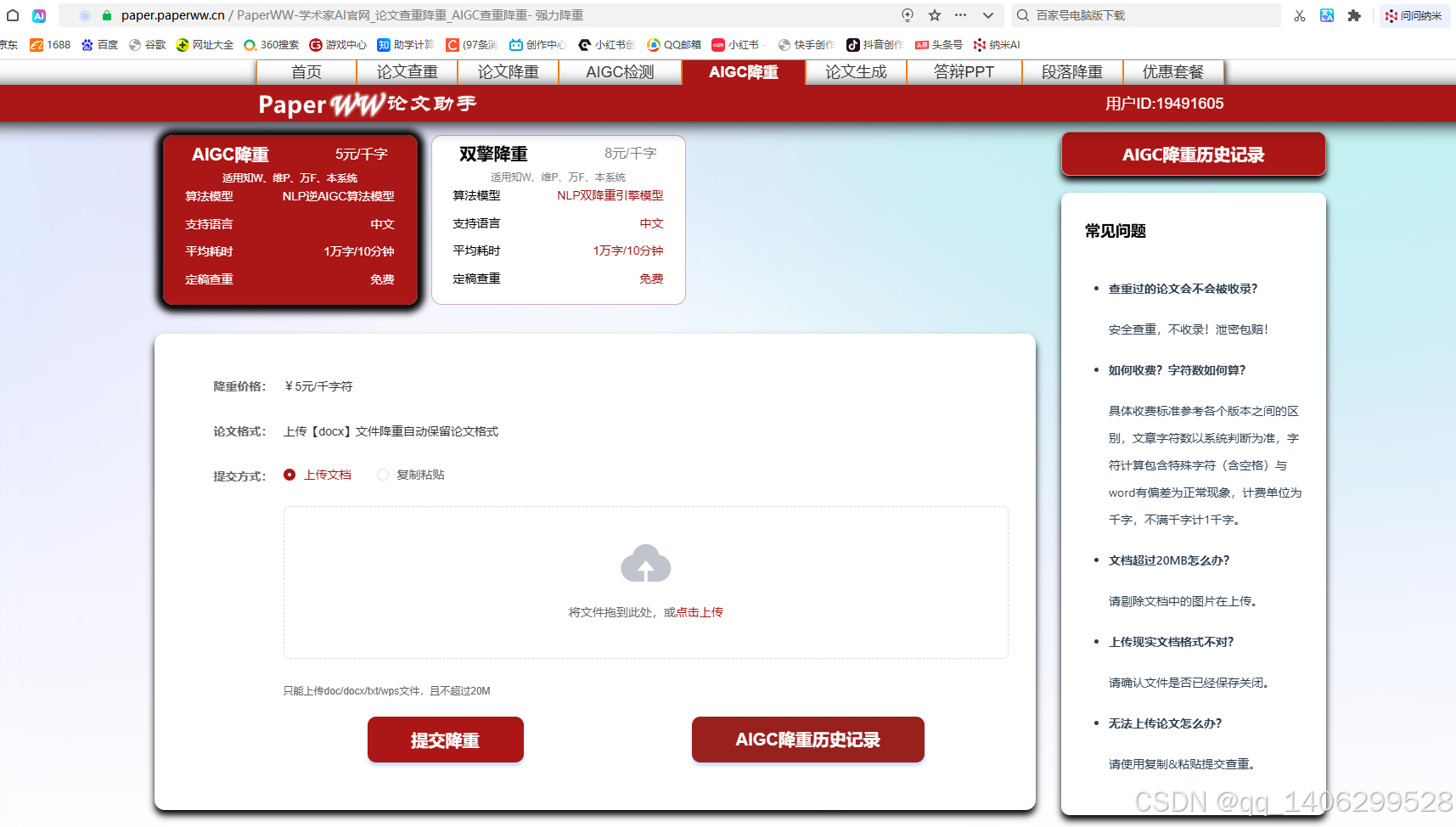Switch to the 优惠套餐 tab
The image size is (1456, 827).
click(1173, 72)
